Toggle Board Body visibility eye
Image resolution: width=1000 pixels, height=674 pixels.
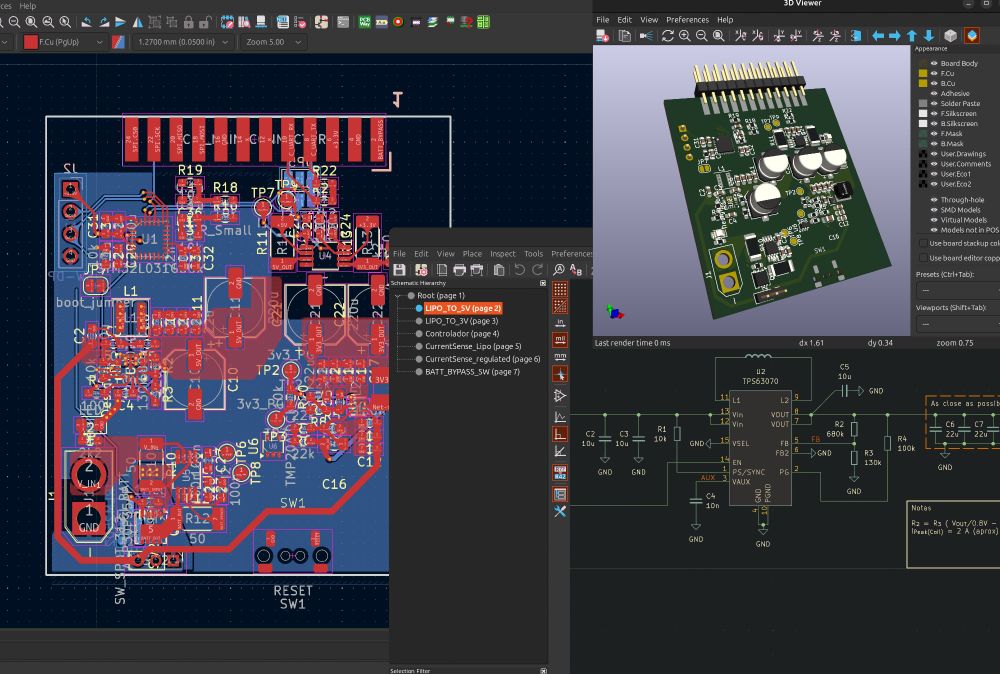(934, 63)
